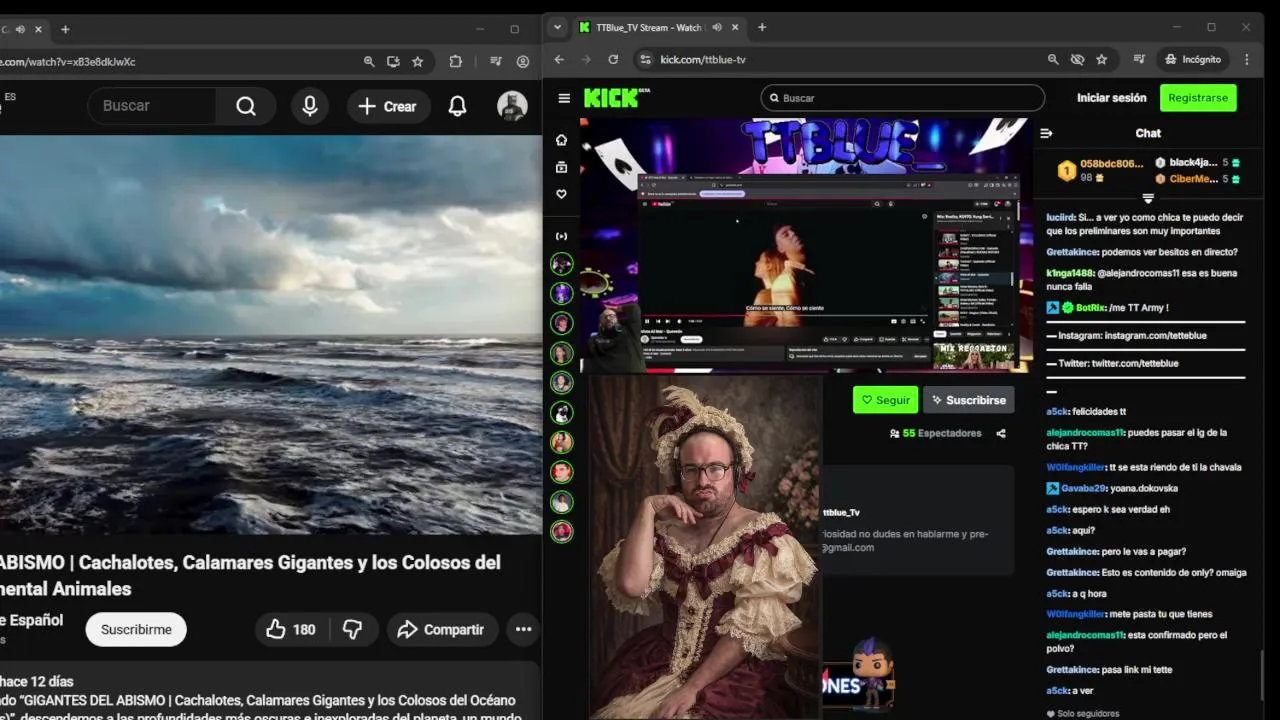Go back in Kick browser window
This screenshot has width=1280, height=720.
[559, 60]
